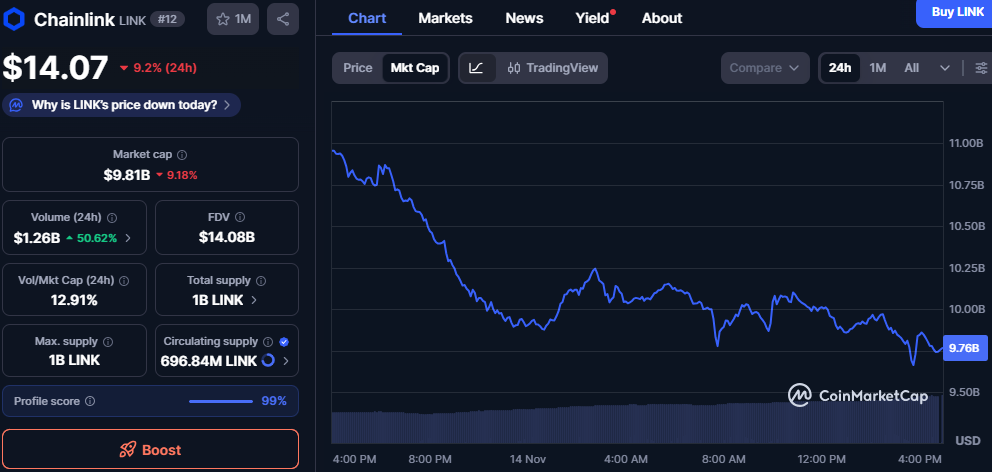Image resolution: width=992 pixels, height=472 pixels.
Task: Click the Boost button
Action: coord(150,450)
